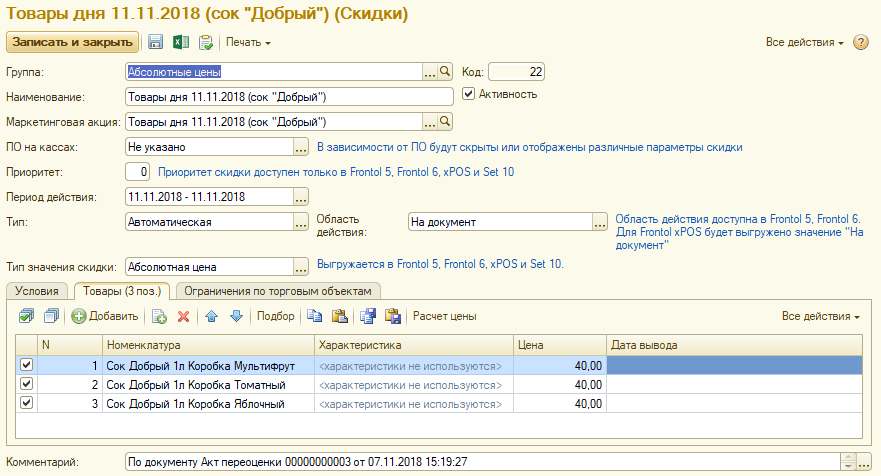Click the Наименование input field
The image size is (881, 476).
[289, 97]
